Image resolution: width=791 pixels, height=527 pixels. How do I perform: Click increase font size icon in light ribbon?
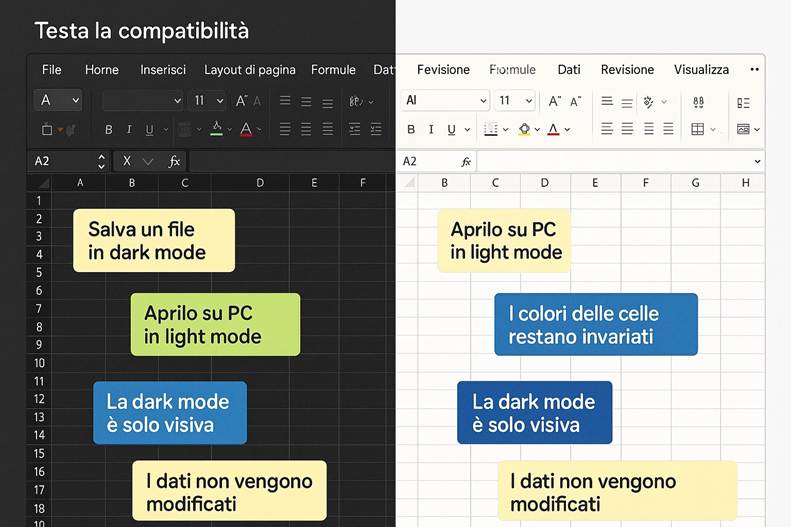tap(555, 101)
